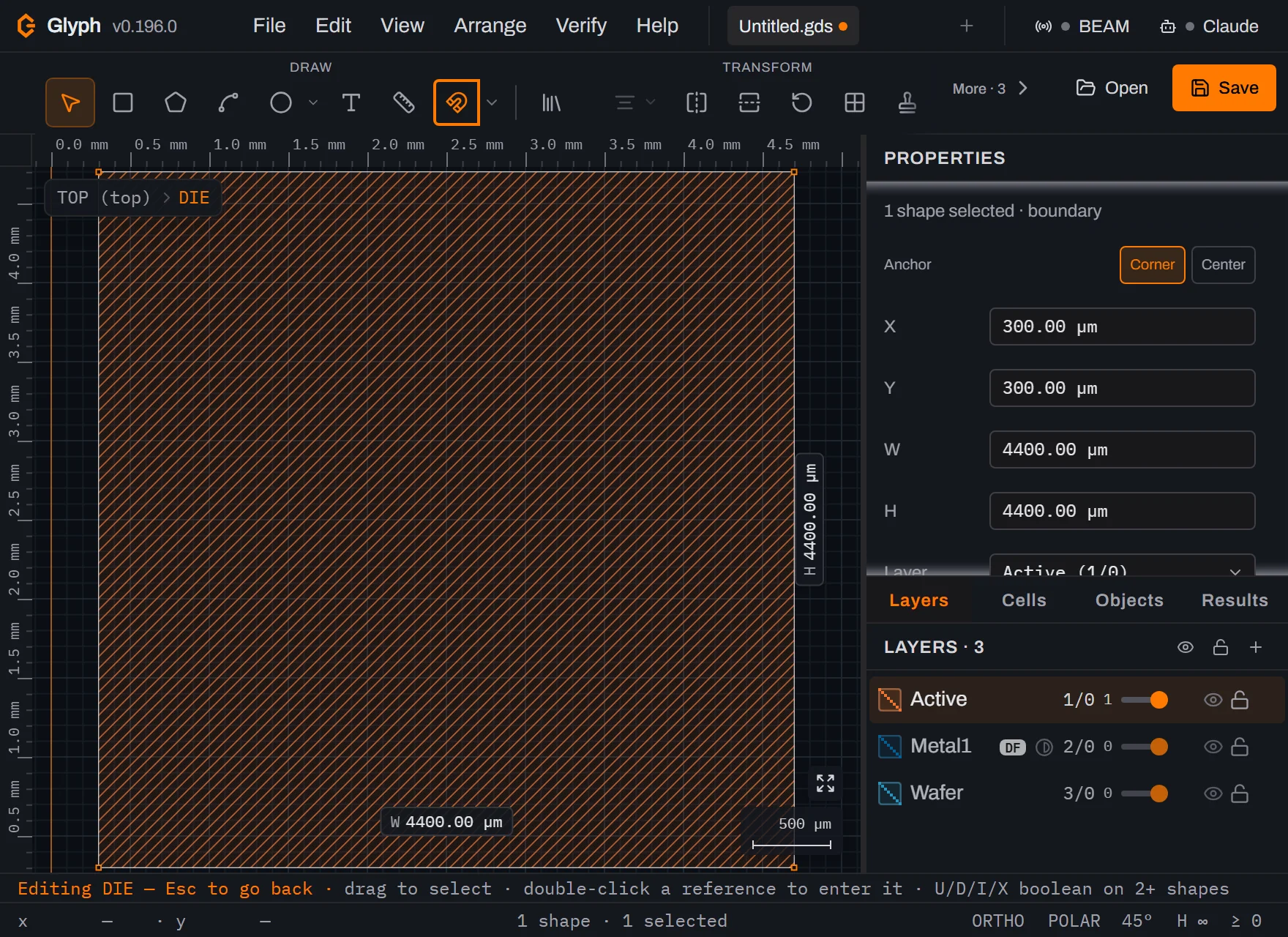Screen dimensions: 1288x937
Task: Expand More · 3 tools chevron
Action: pos(1023,89)
